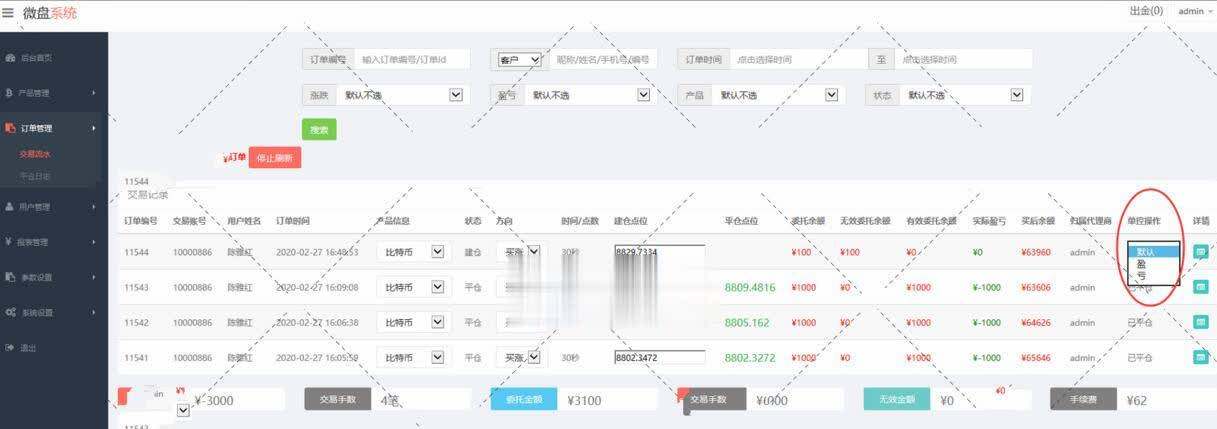Open the 客户 type dropdown
This screenshot has width=1217, height=429.
coord(520,60)
